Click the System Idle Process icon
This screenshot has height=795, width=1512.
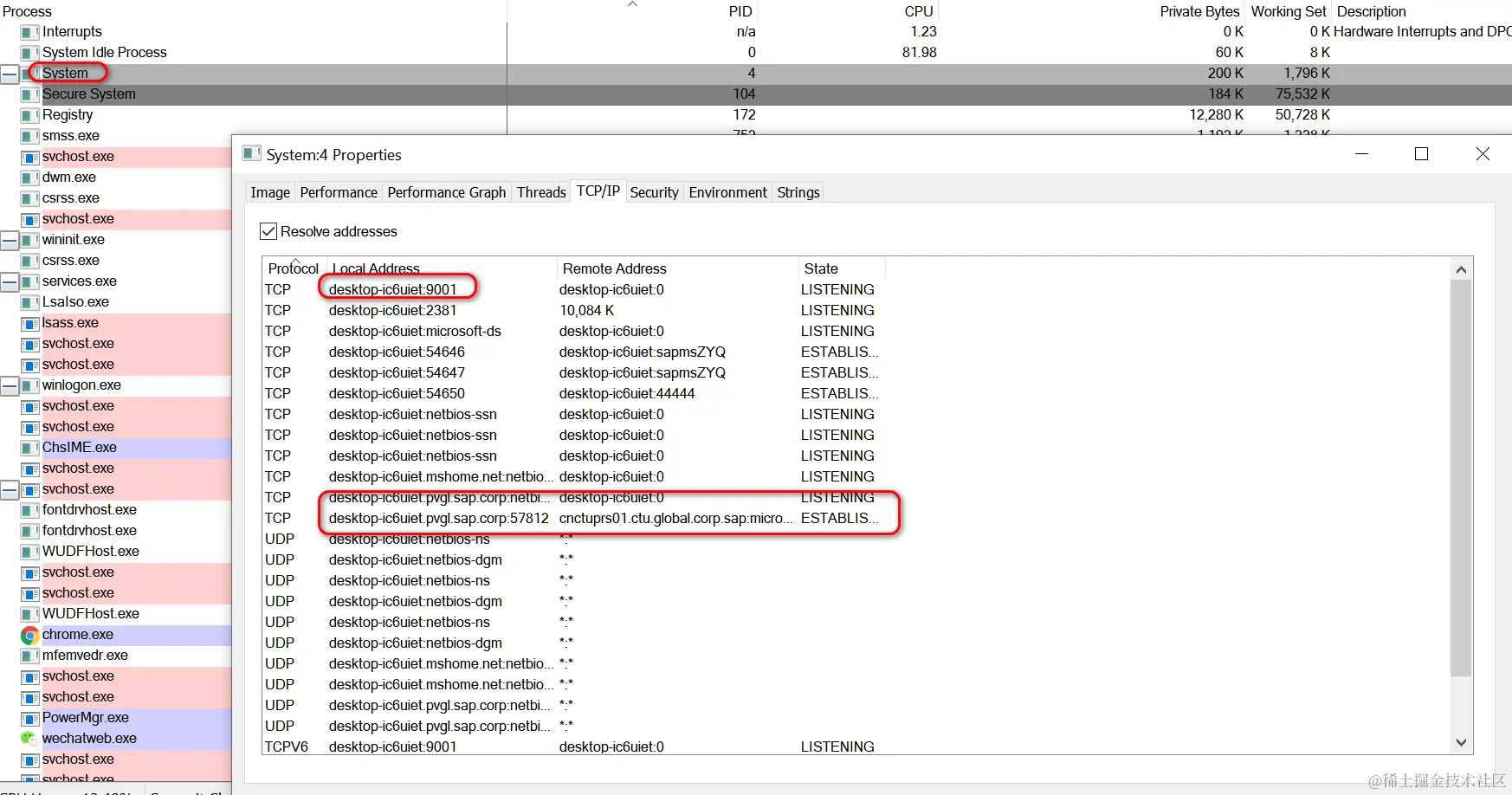click(30, 53)
